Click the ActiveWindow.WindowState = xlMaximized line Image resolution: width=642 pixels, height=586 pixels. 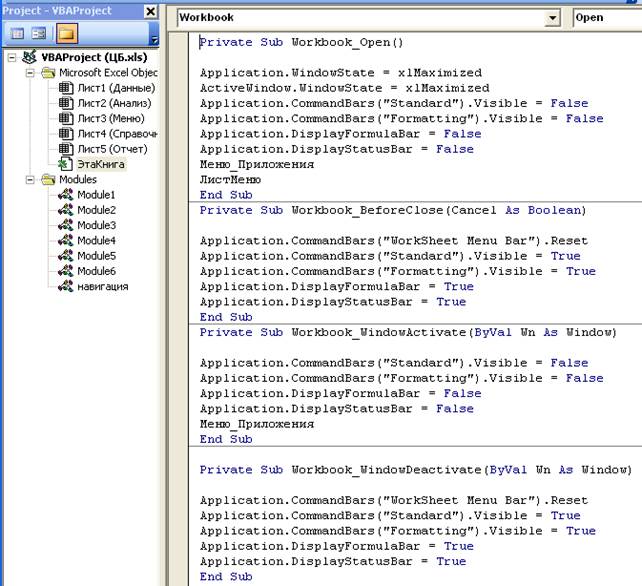344,88
